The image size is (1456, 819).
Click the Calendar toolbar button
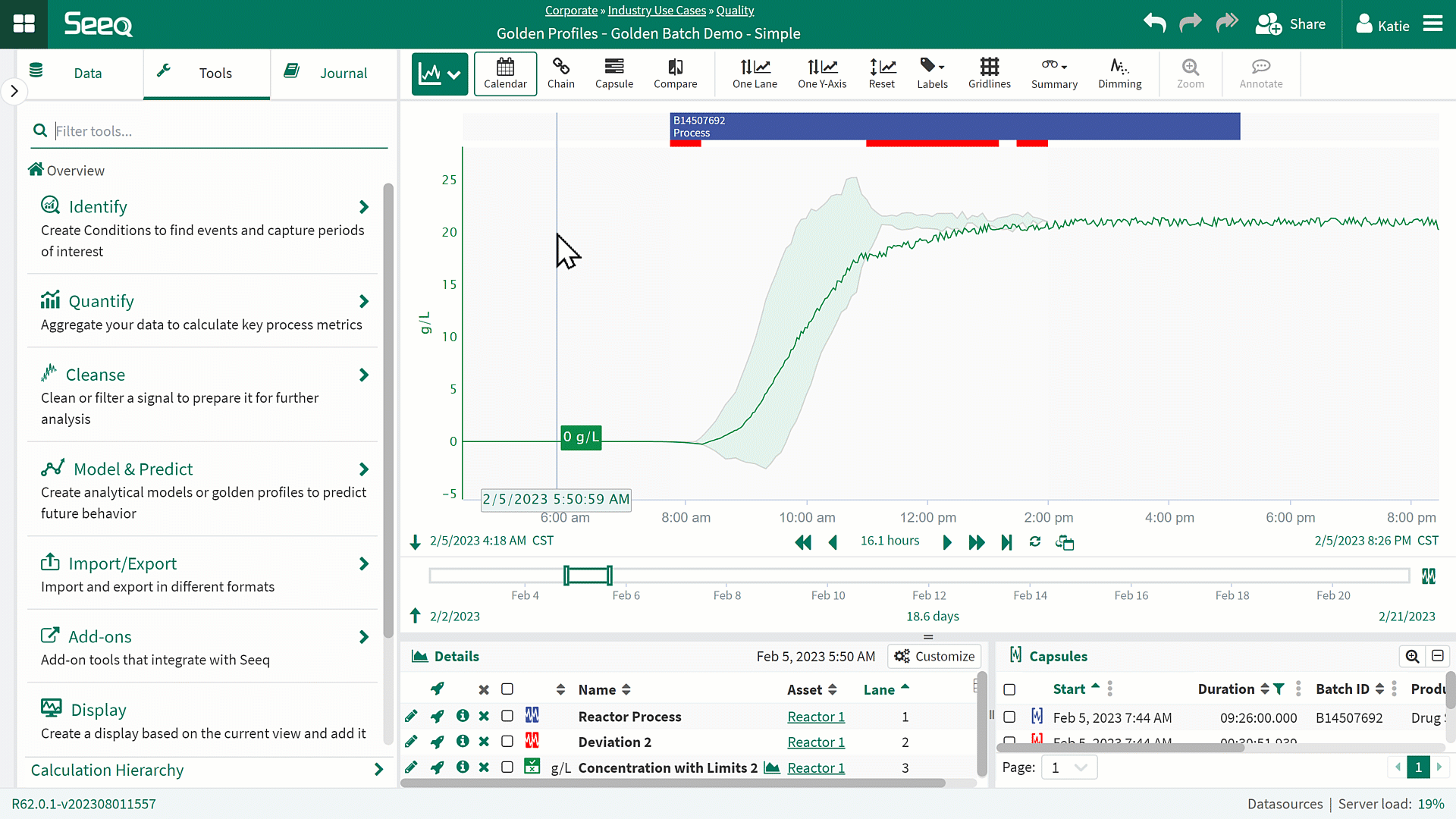pos(505,74)
